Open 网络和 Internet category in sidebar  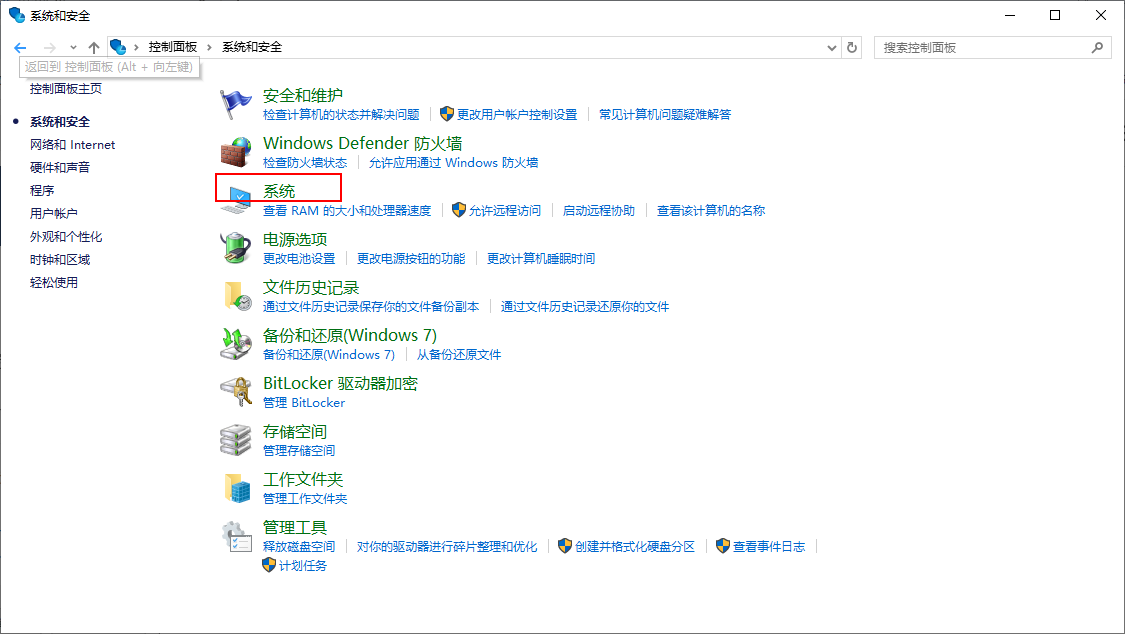(72, 144)
